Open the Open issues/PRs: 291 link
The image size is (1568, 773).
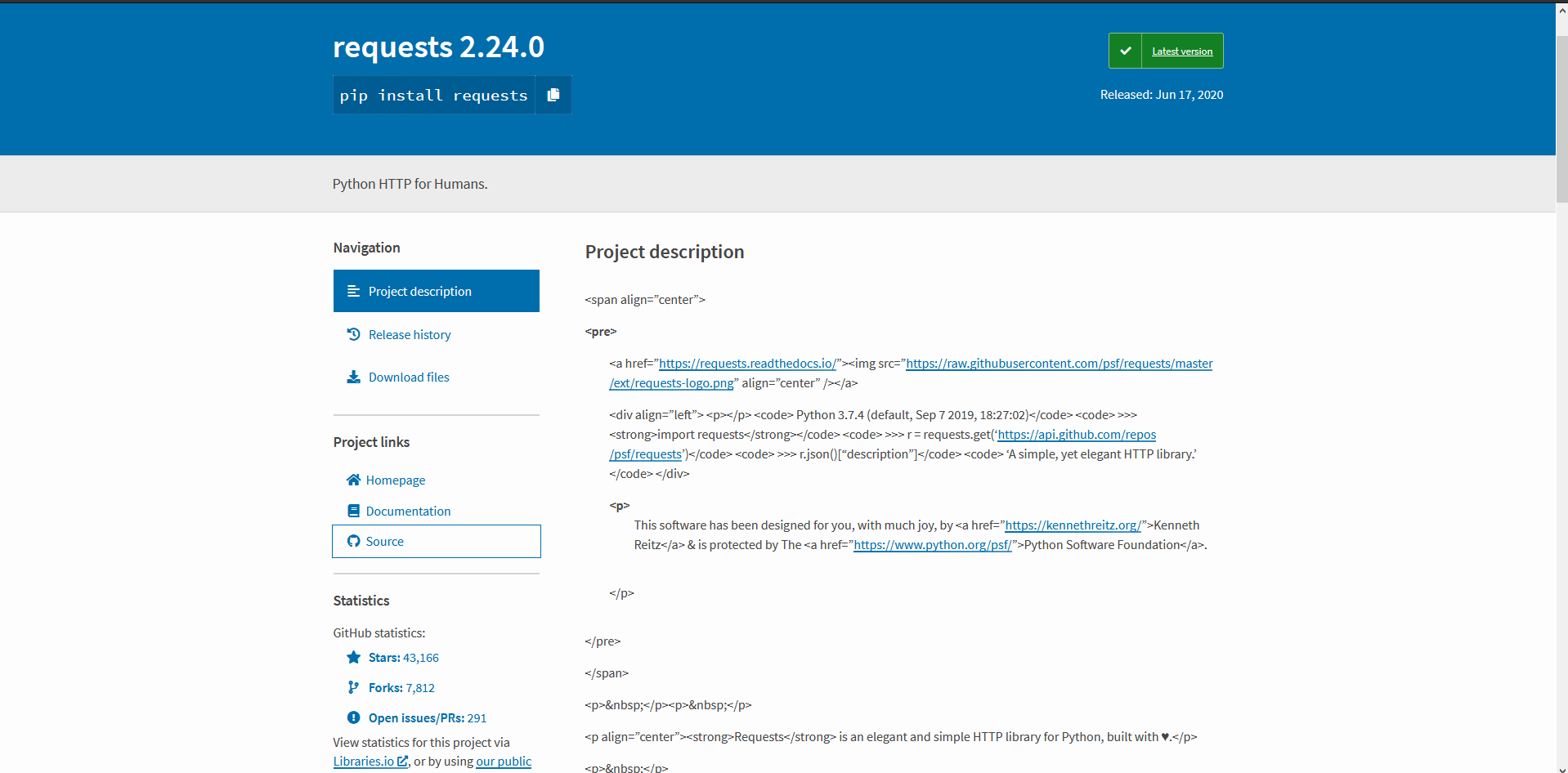428,717
